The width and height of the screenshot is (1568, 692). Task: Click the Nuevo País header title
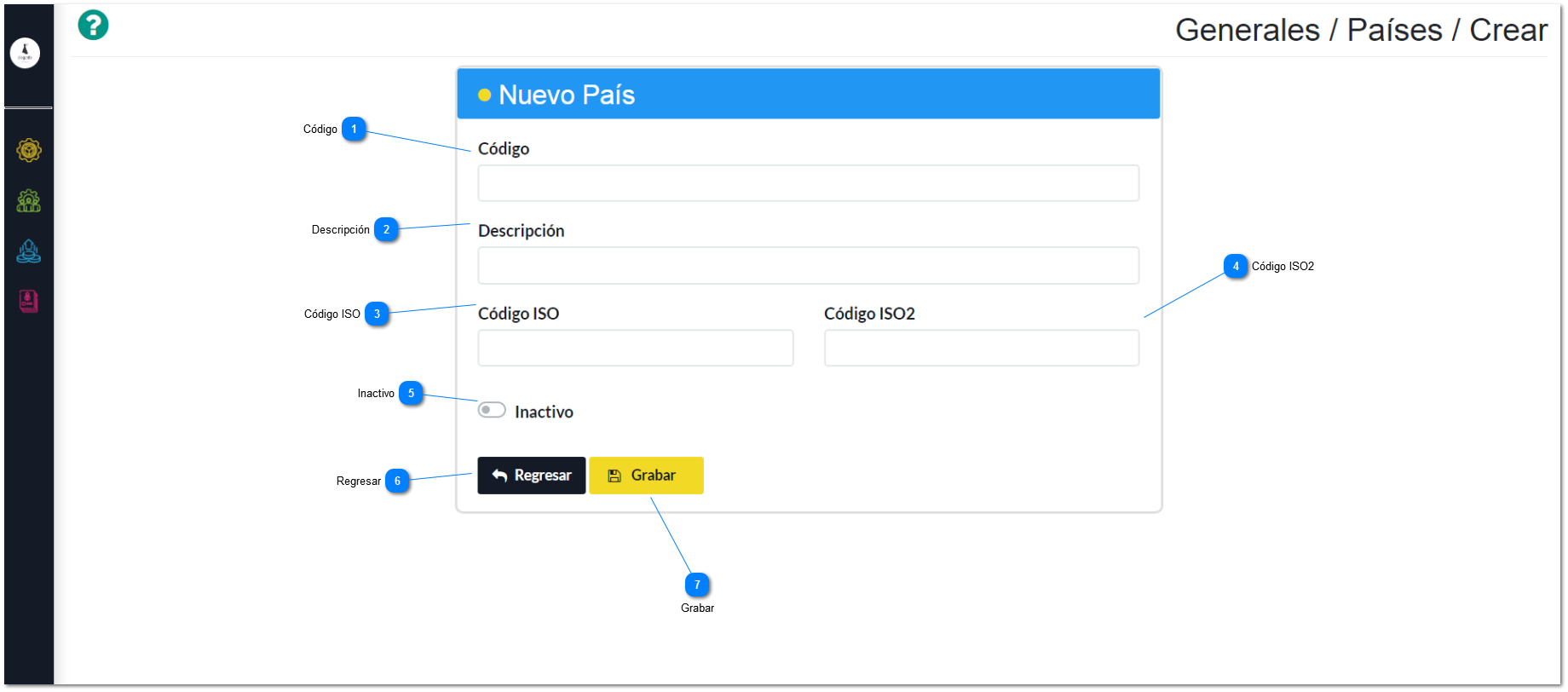[567, 95]
